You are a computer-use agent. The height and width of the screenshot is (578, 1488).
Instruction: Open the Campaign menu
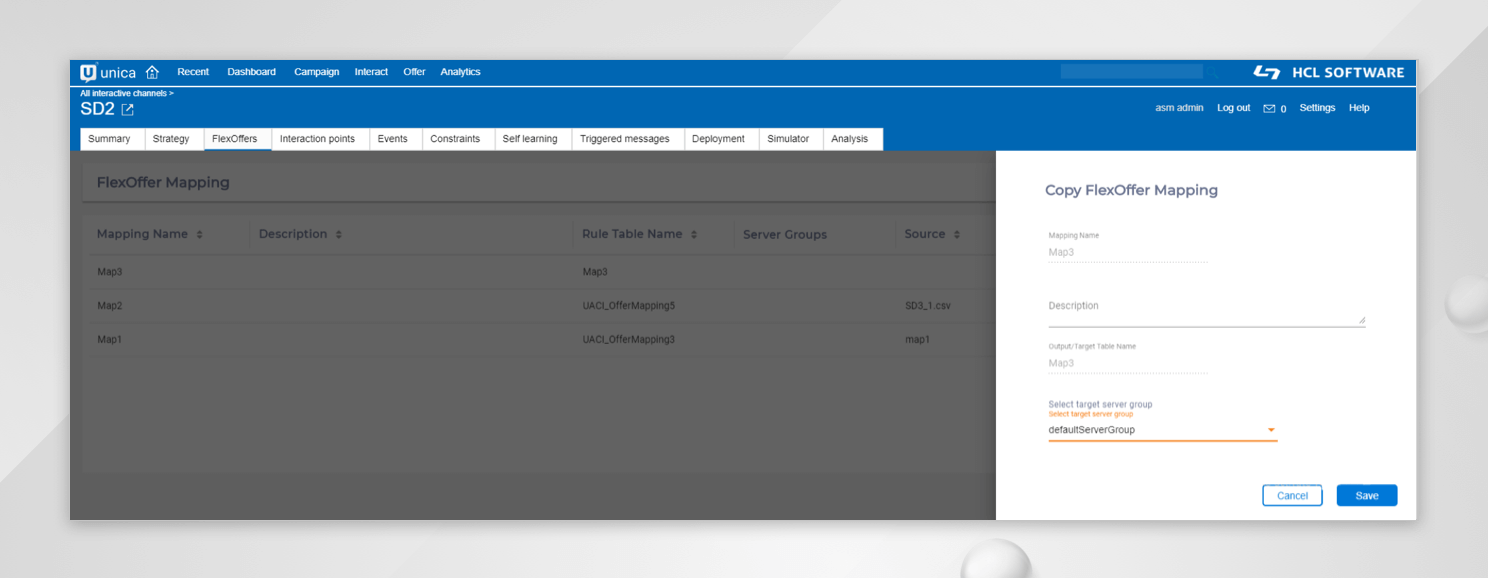coord(316,72)
